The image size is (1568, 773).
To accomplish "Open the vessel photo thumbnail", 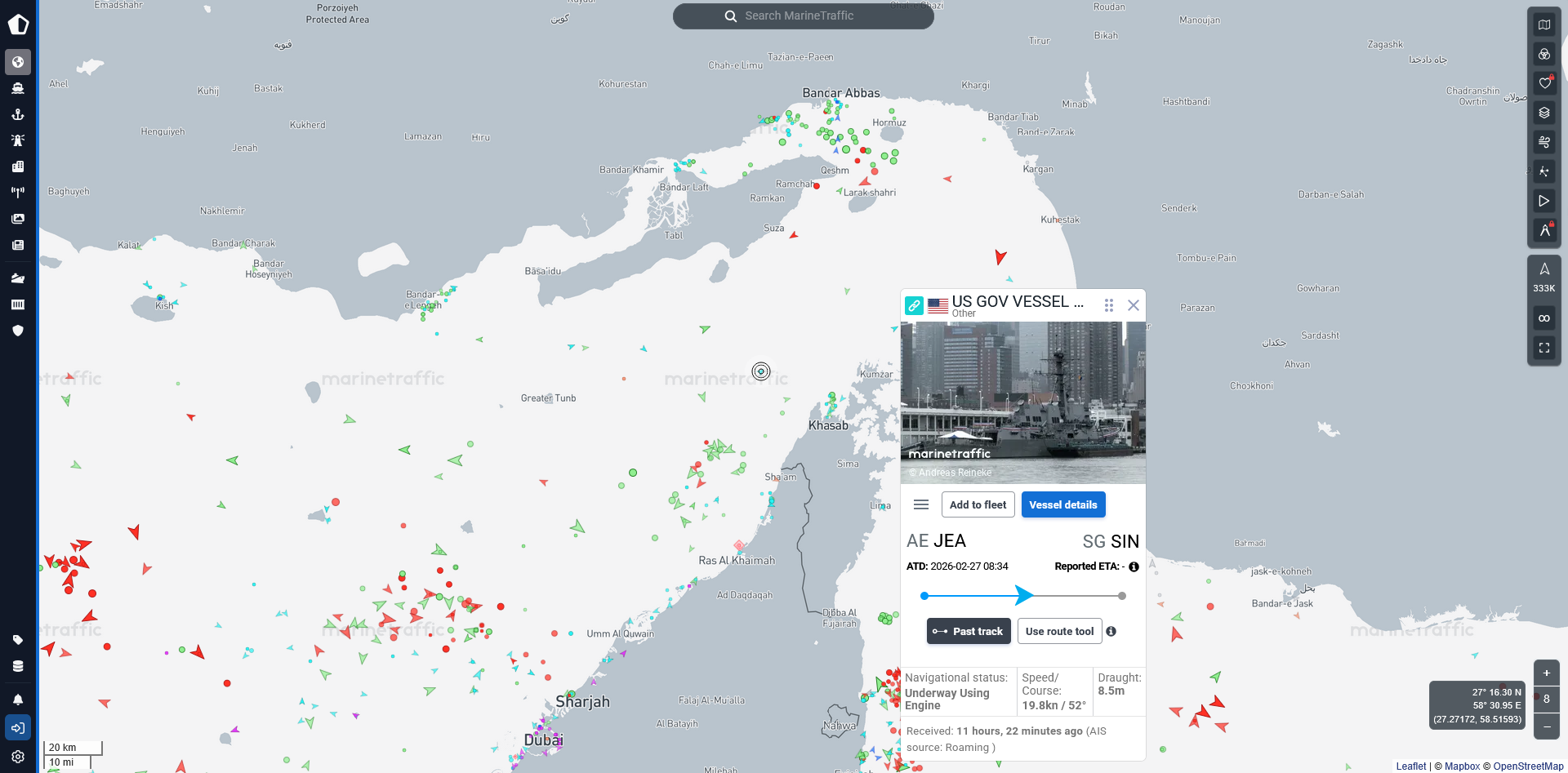I will tap(1023, 402).
